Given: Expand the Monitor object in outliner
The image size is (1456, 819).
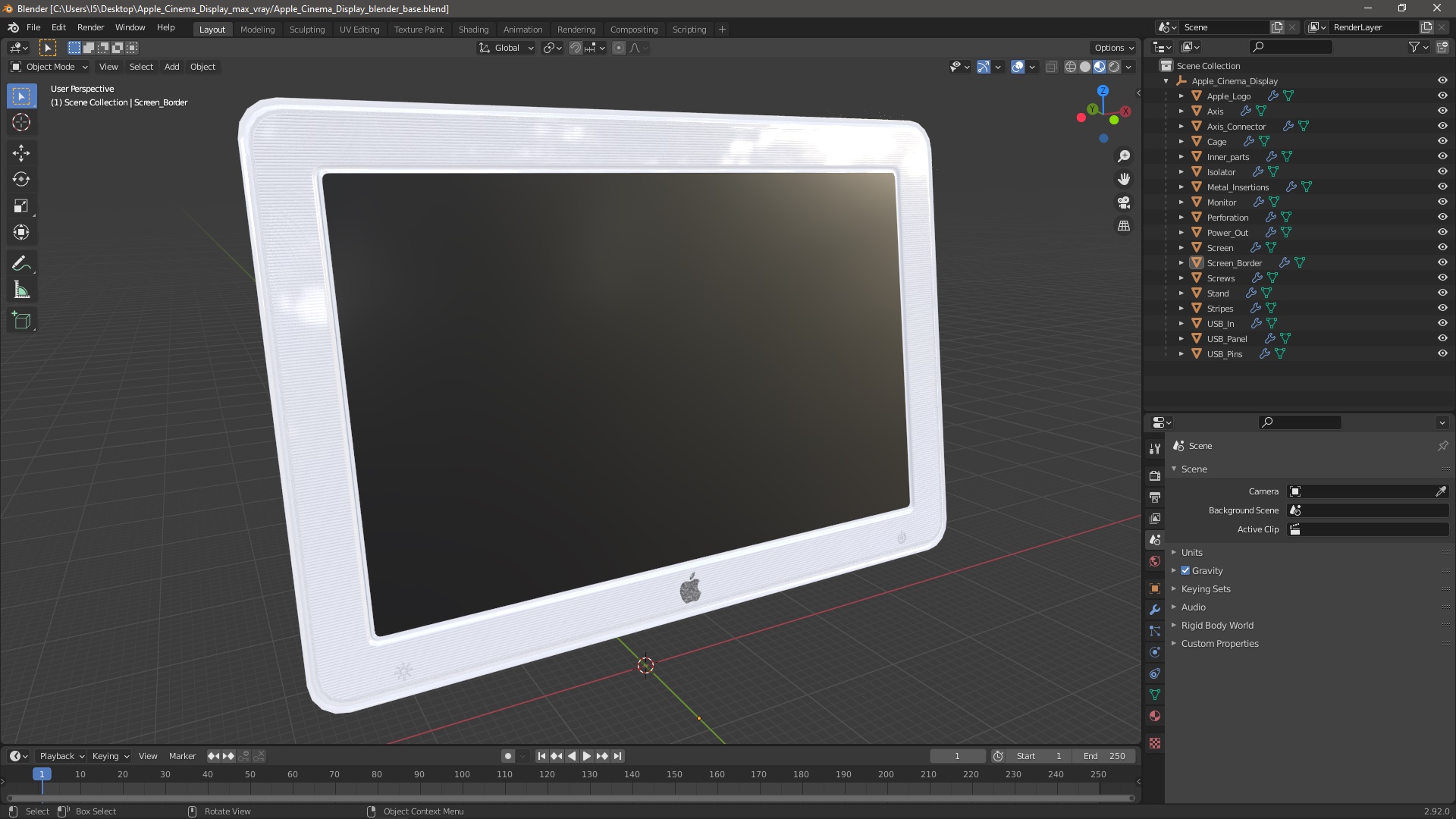Looking at the screenshot, I should click(x=1181, y=202).
